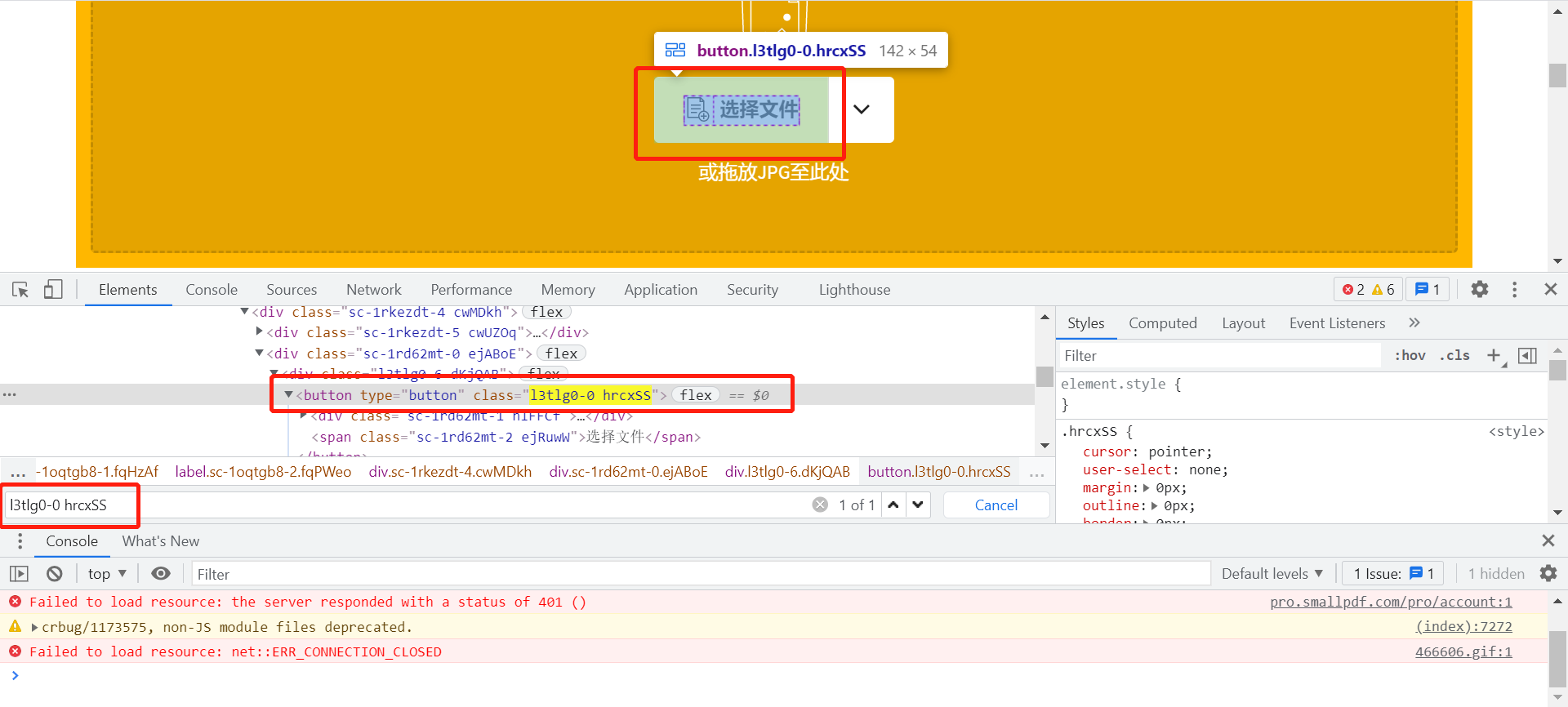1568x707 pixels.
Task: Expand the crbug/1173575 warning message
Action: click(x=34, y=627)
